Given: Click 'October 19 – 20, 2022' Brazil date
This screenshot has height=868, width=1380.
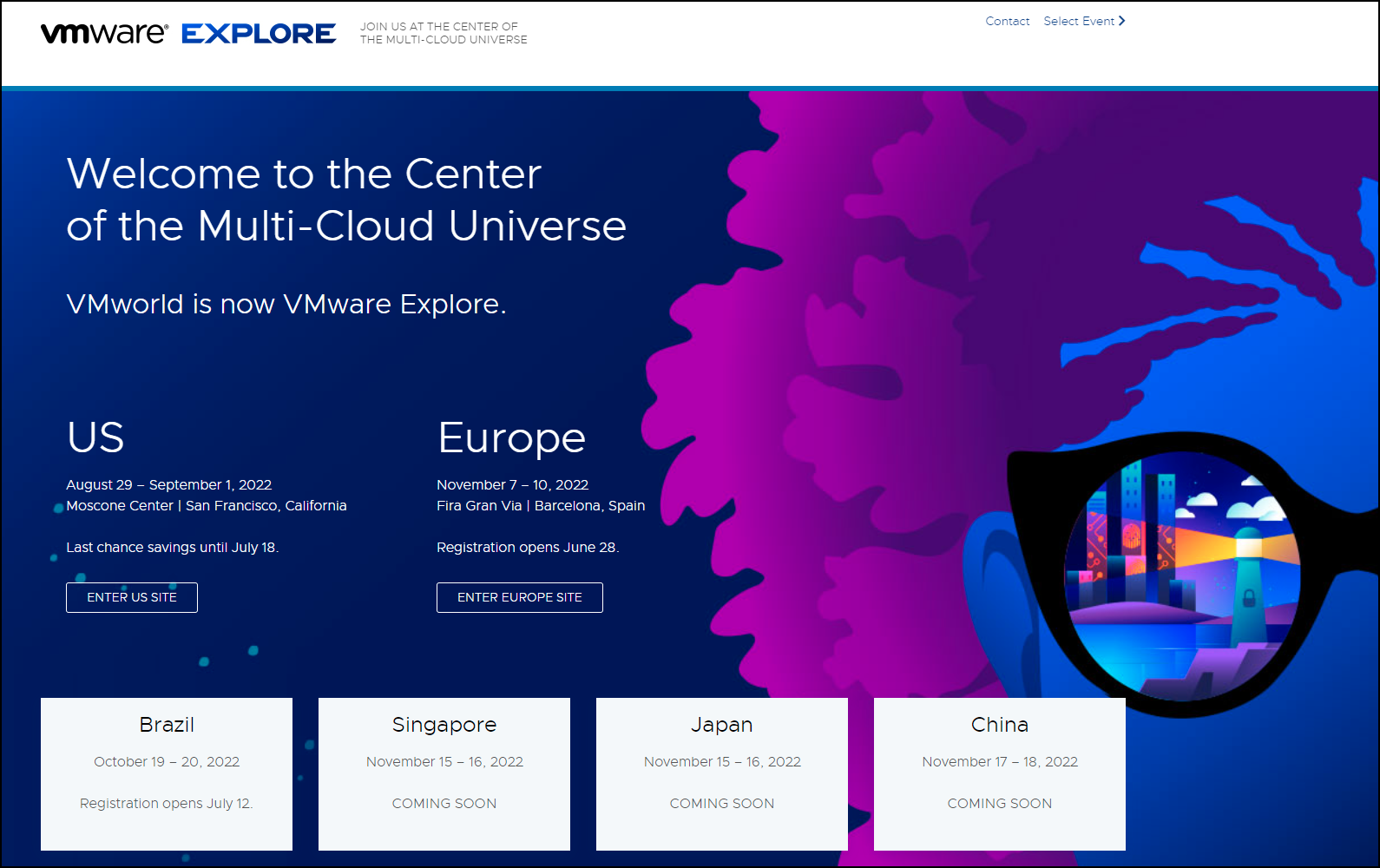Looking at the screenshot, I should tap(167, 761).
